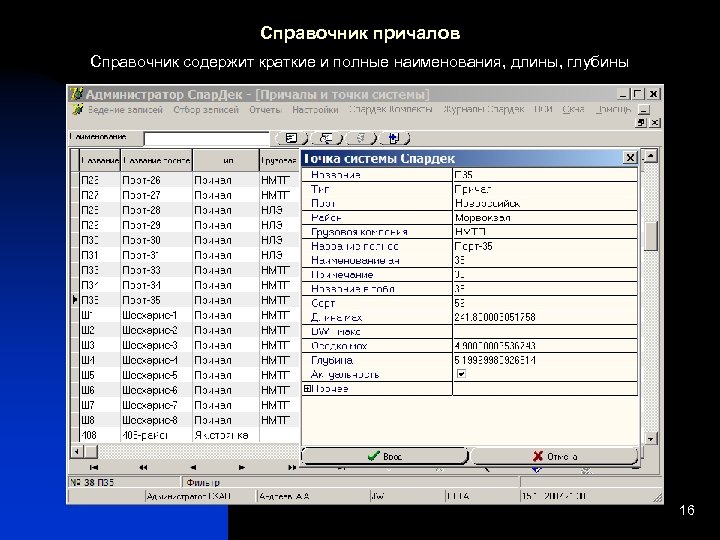
Task: Click the vertical scrollbar up arrow
Action: tap(650, 156)
